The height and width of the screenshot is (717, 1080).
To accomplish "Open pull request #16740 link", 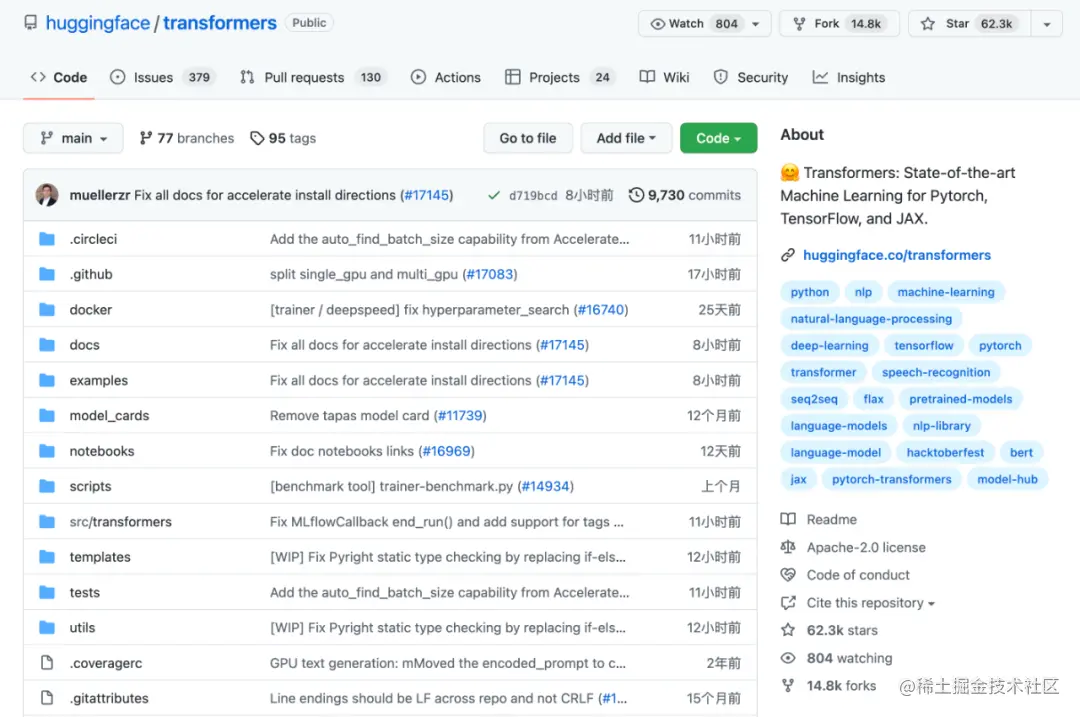I will 601,309.
